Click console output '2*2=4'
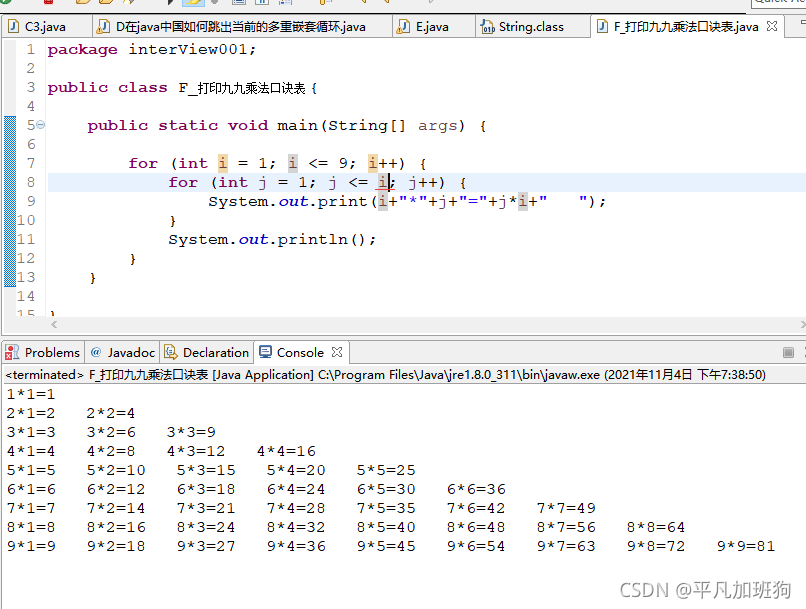Viewport: 806px width, 609px height. pyautogui.click(x=111, y=413)
